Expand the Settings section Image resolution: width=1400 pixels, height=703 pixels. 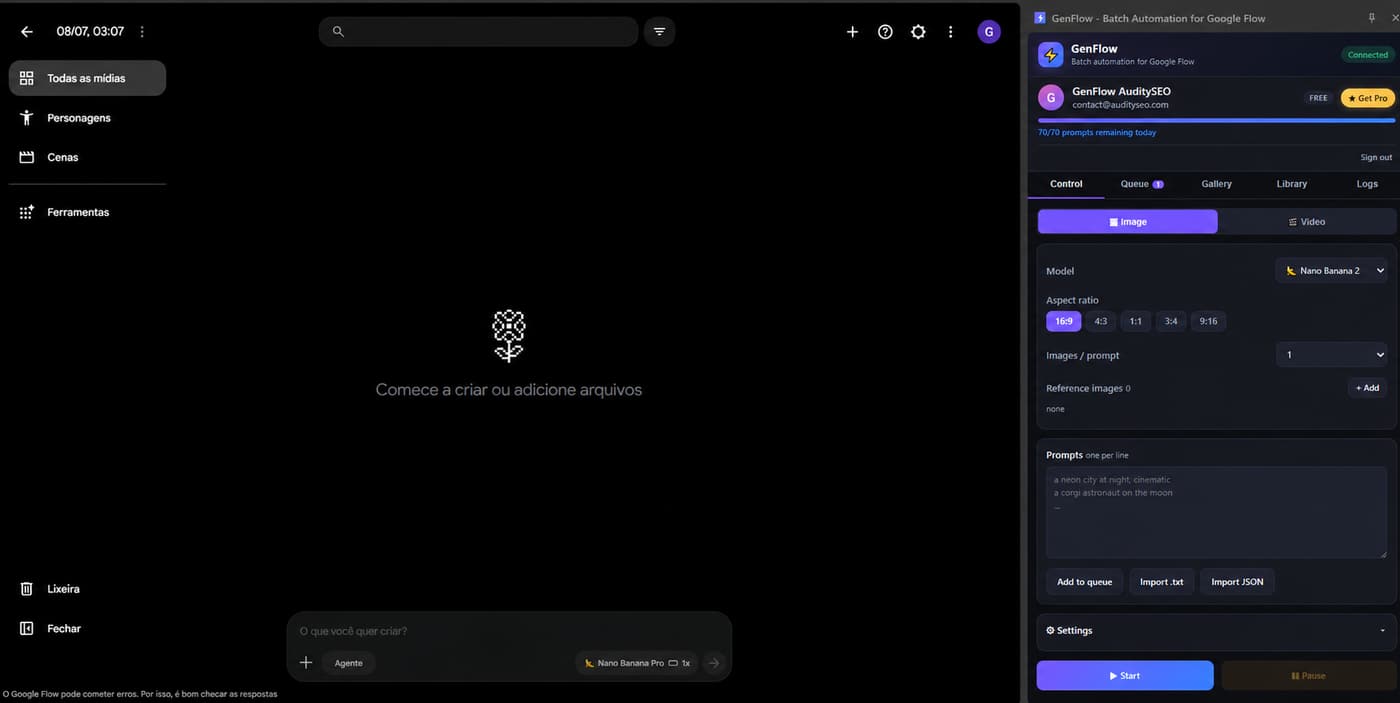coord(1216,631)
